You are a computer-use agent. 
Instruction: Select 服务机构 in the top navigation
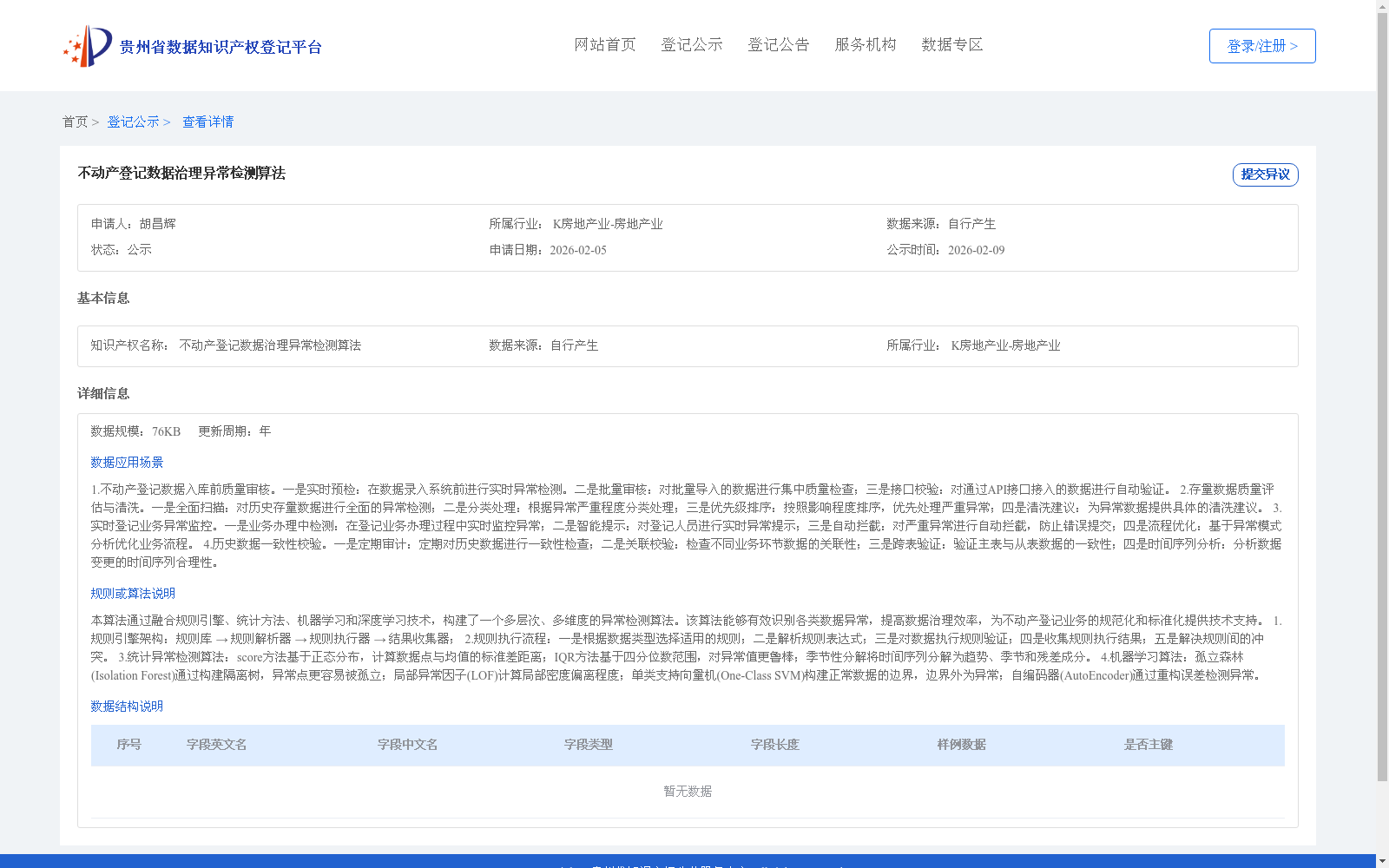[x=866, y=45]
